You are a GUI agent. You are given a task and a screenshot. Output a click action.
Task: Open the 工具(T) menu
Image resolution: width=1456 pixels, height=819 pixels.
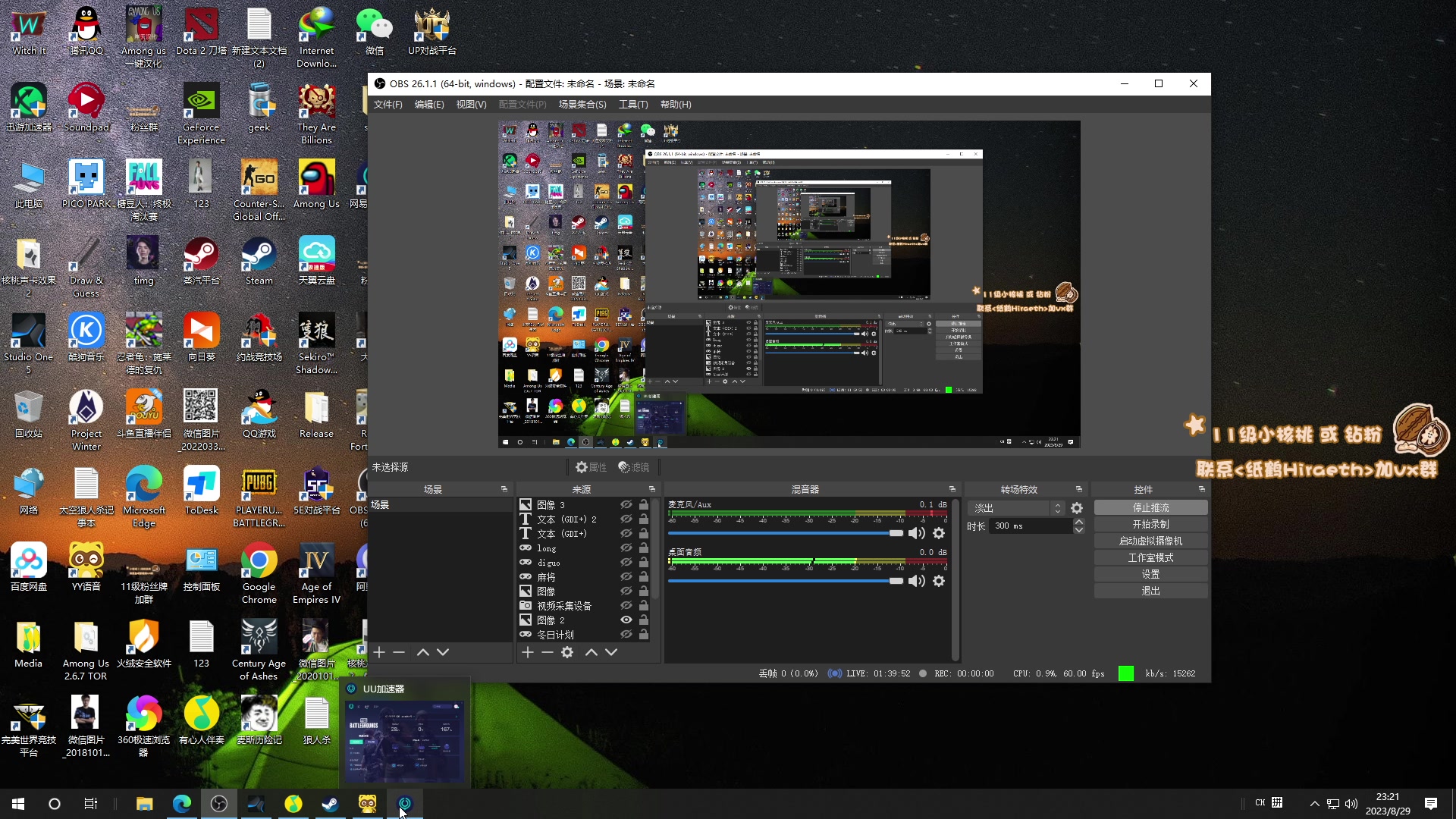632,105
